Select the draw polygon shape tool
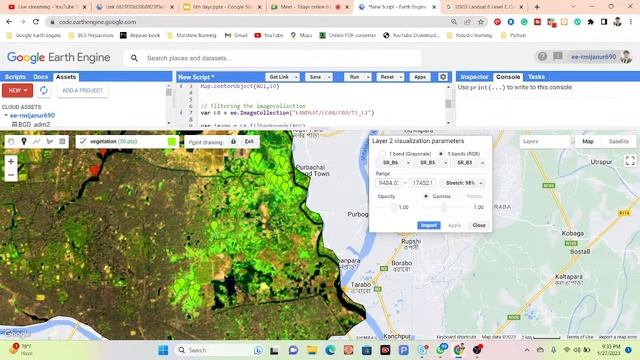This screenshot has height=360, width=640. click(50, 141)
